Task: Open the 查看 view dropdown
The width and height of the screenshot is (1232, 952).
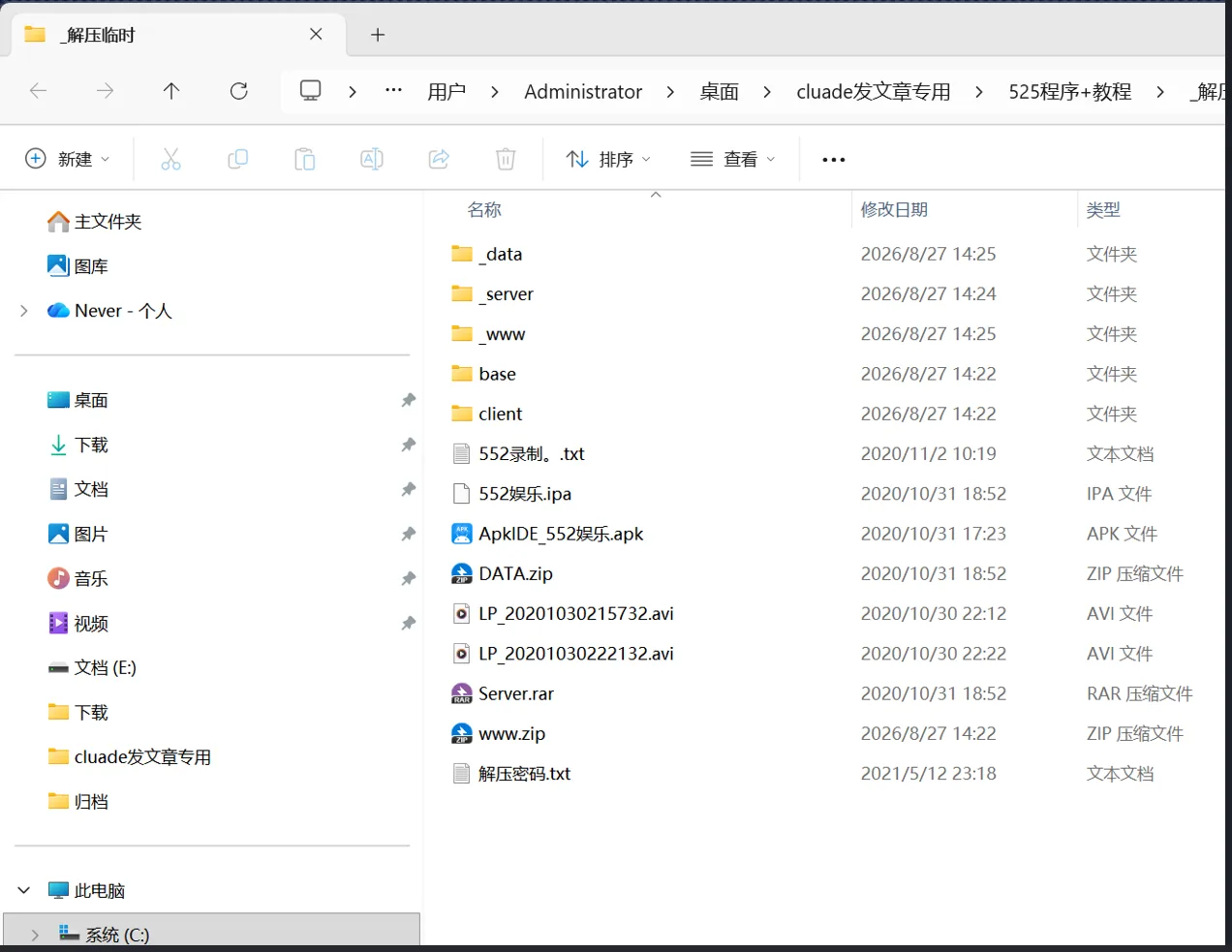Action: click(x=733, y=159)
